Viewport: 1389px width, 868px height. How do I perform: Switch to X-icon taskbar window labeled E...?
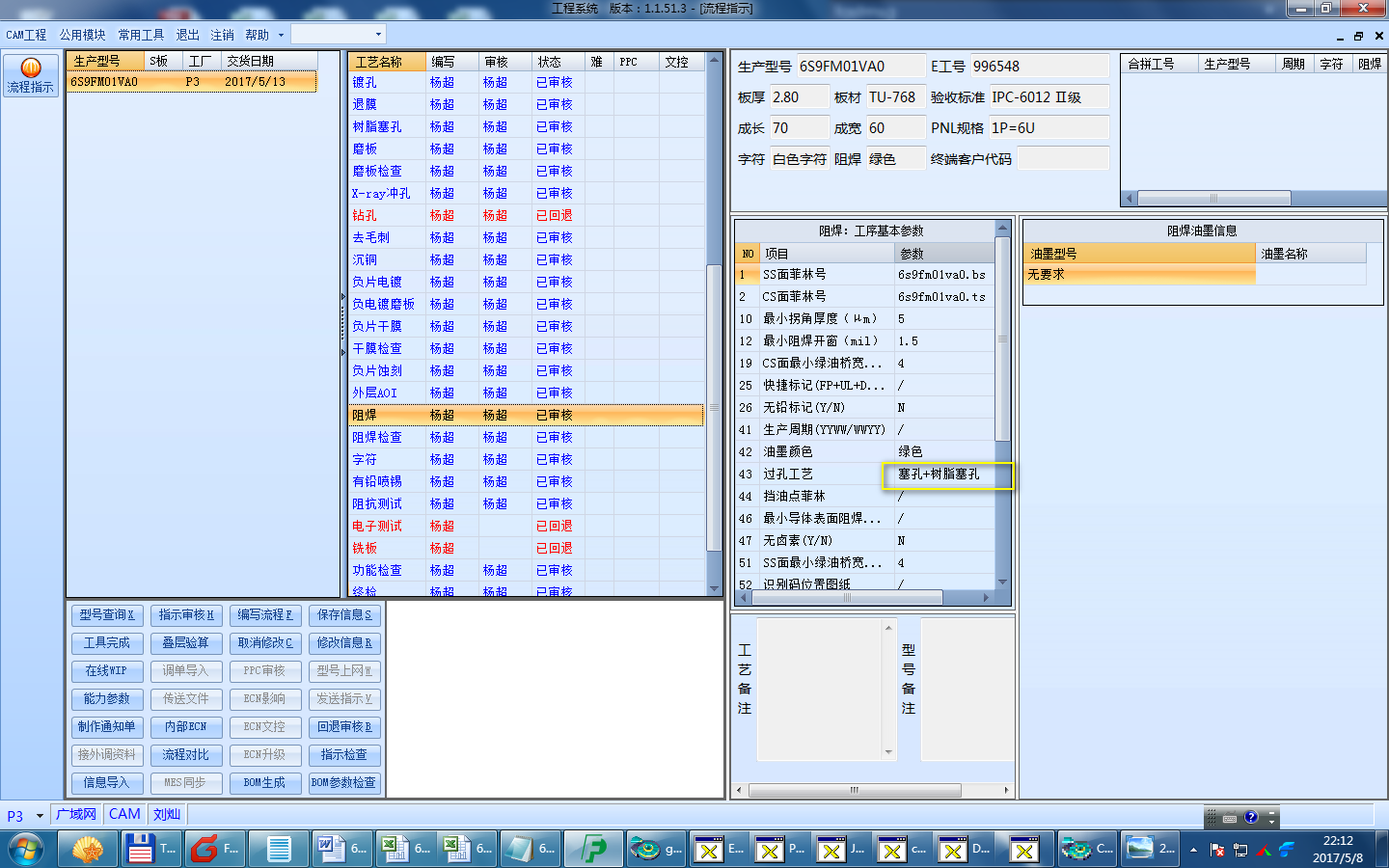(719, 849)
